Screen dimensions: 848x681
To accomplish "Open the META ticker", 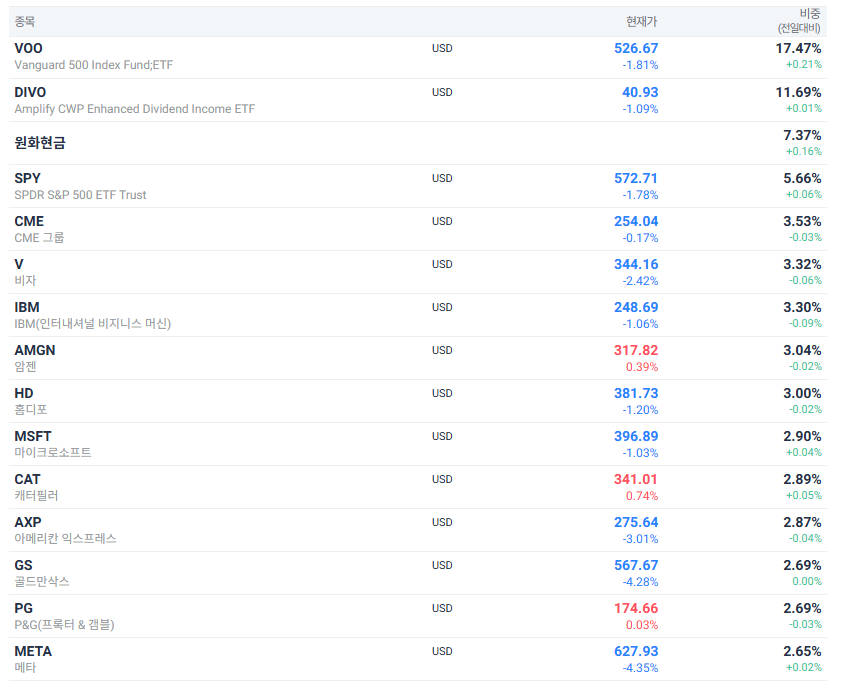I will pyautogui.click(x=33, y=651).
